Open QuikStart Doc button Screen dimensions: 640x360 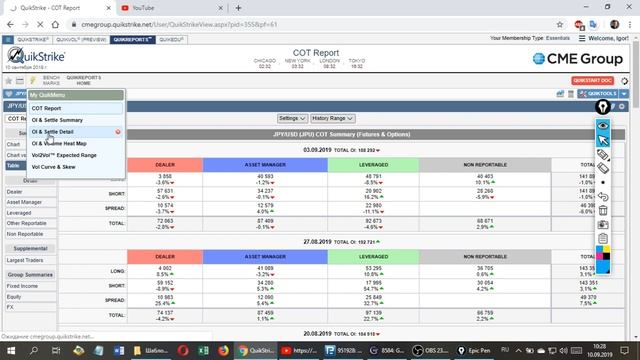point(593,80)
